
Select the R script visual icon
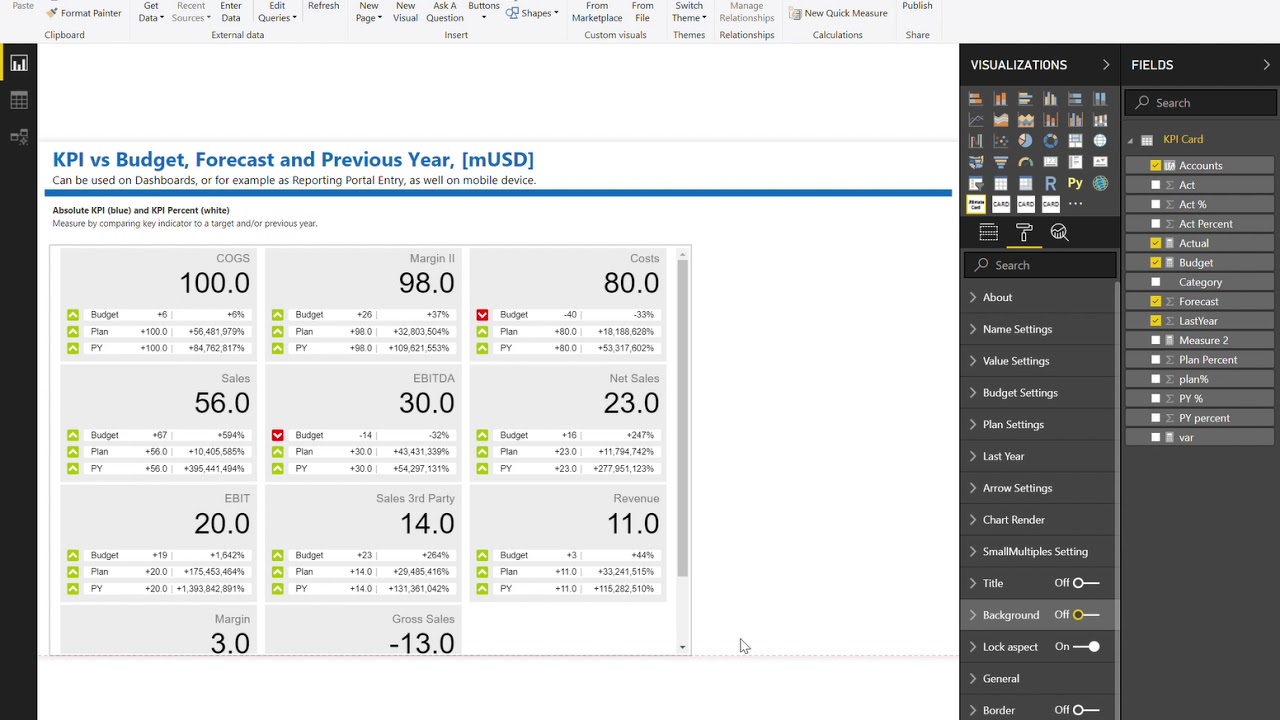(x=1051, y=183)
